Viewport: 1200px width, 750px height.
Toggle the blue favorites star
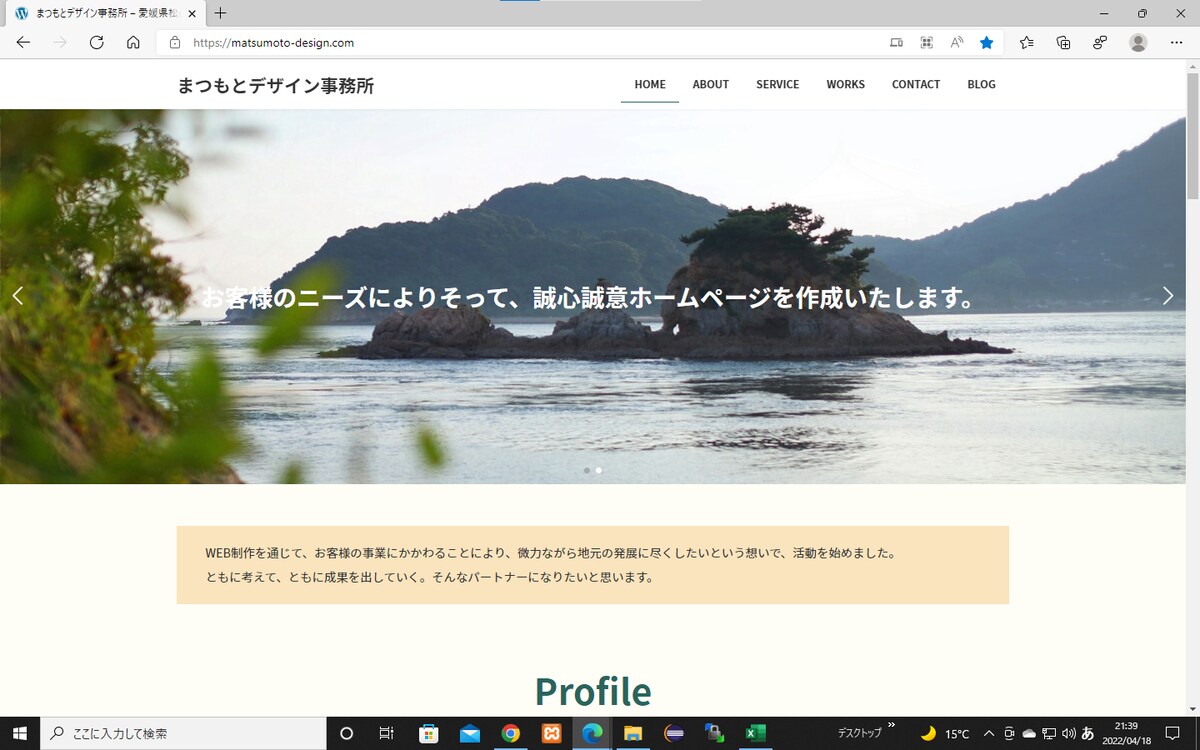pos(987,43)
